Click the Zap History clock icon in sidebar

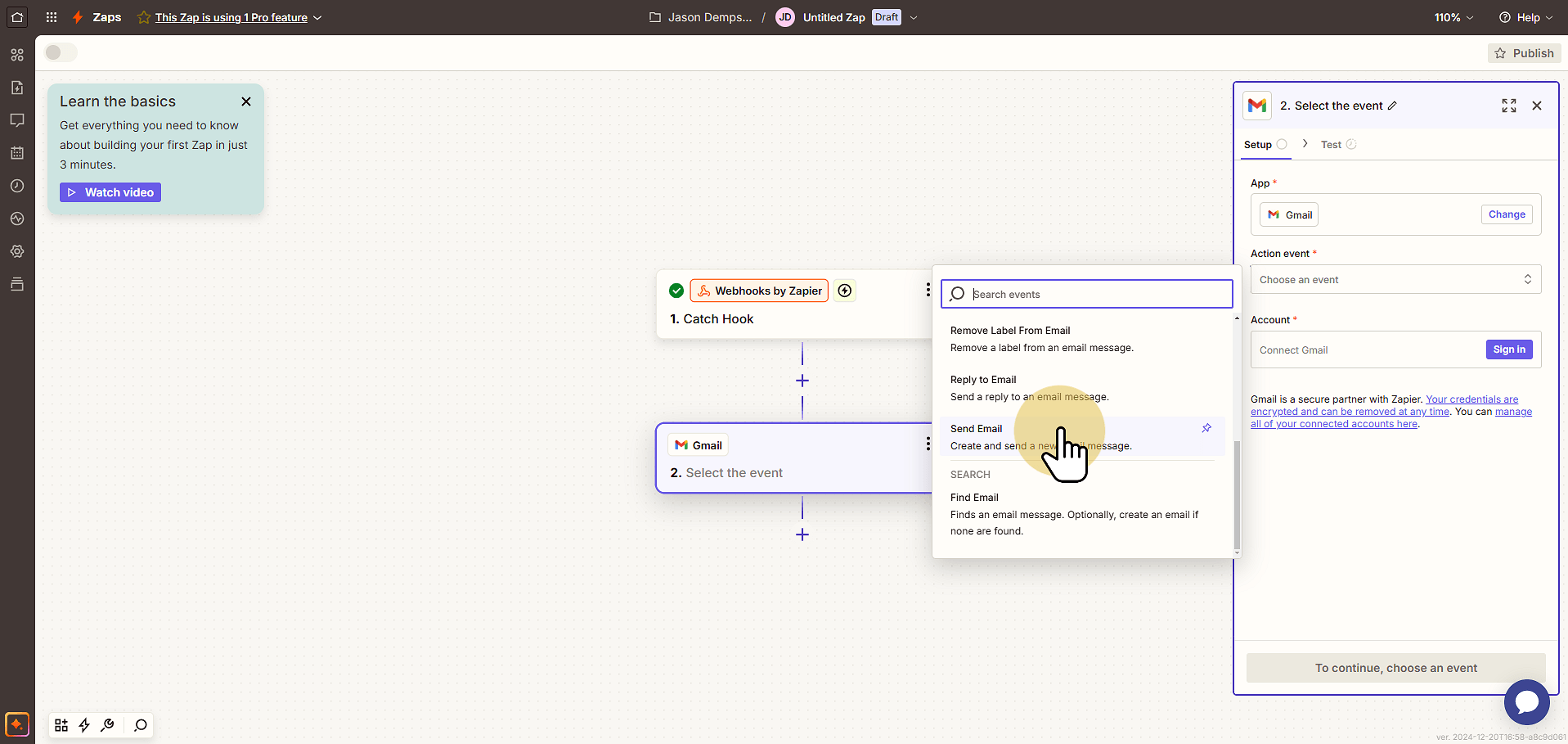[x=17, y=186]
